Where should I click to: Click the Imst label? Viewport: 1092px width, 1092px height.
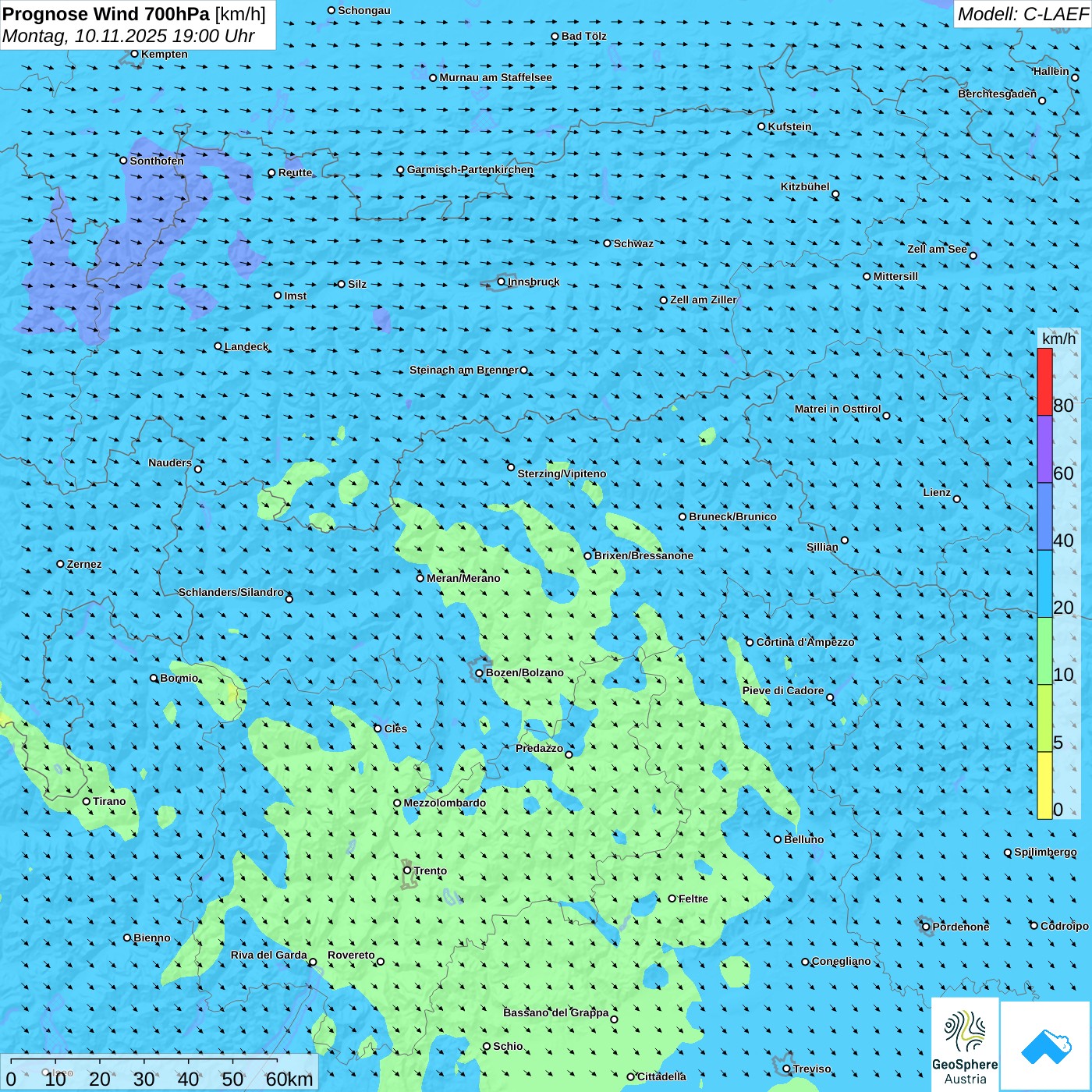pyautogui.click(x=296, y=296)
